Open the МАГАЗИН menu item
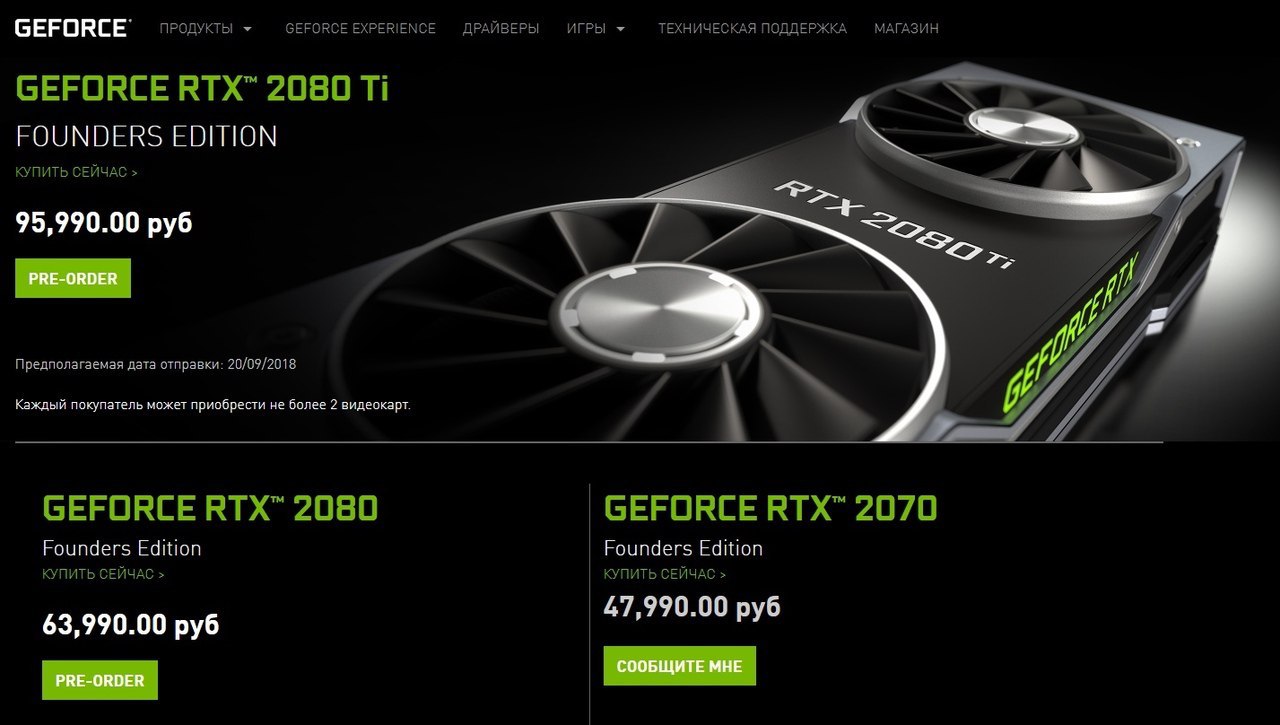This screenshot has width=1280, height=725. tap(906, 28)
